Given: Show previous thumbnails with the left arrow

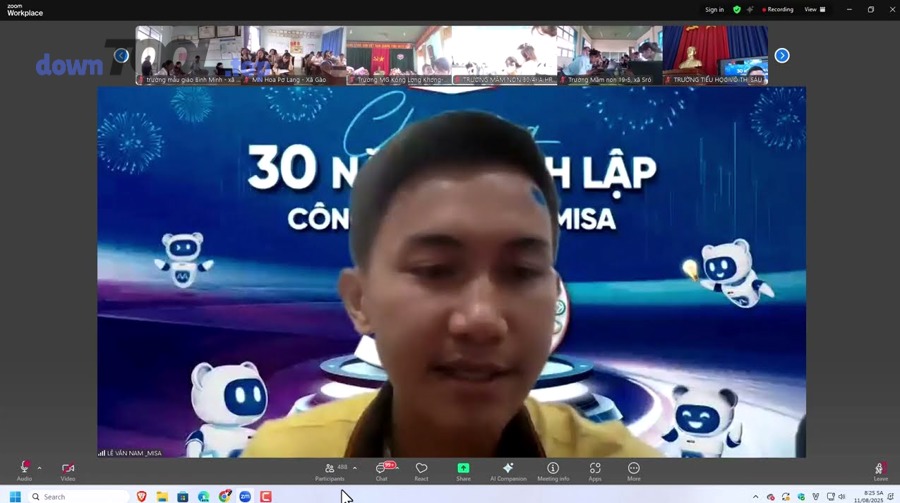Looking at the screenshot, I should point(121,56).
